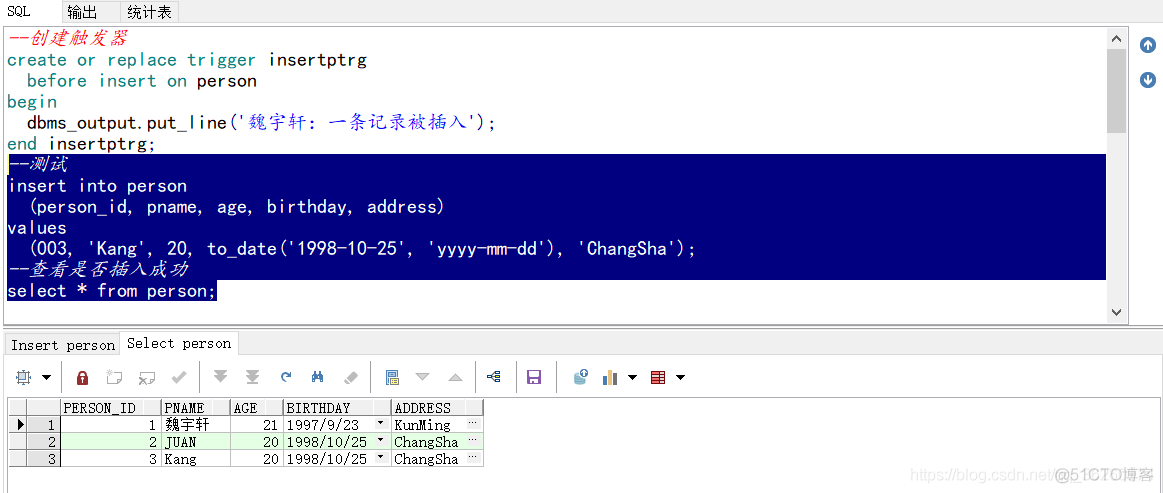The width and height of the screenshot is (1163, 493).
Task: Click the editor scrollbar down arrow
Action: 1116,313
